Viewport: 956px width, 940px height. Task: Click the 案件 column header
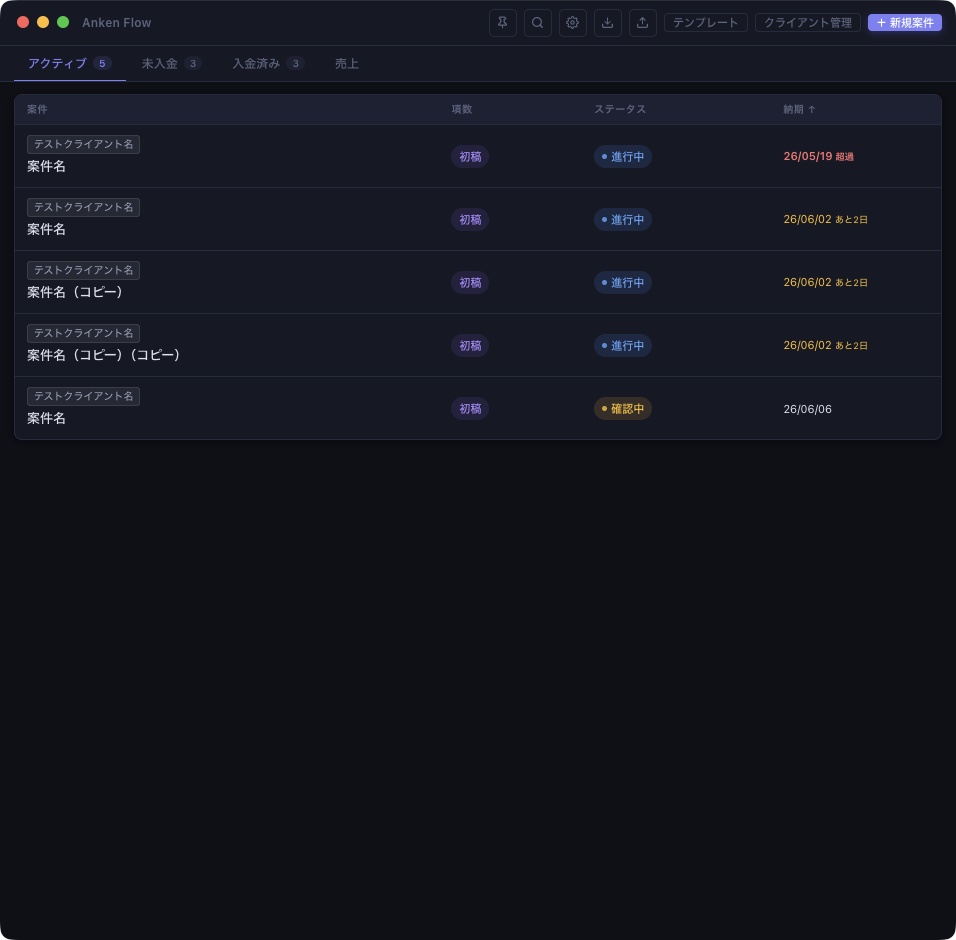pos(37,109)
